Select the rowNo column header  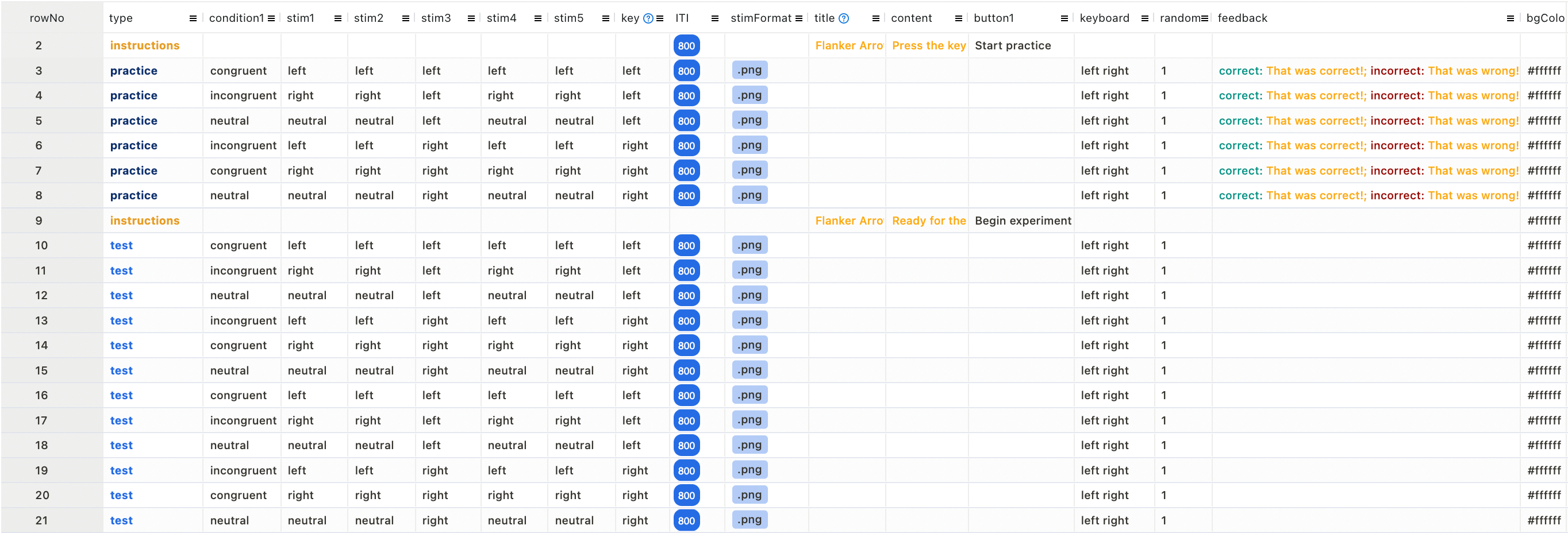[x=47, y=18]
